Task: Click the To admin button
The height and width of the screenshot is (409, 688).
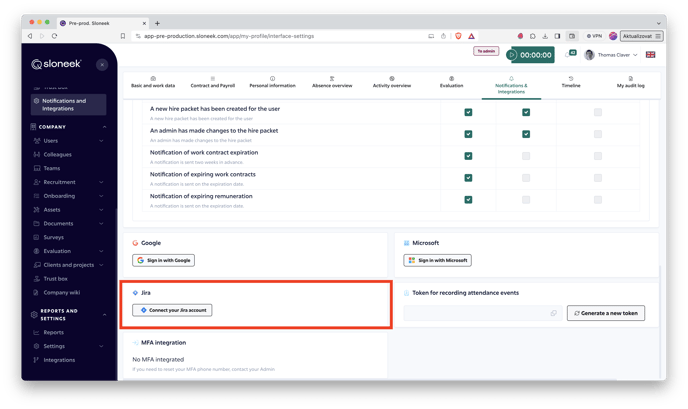Action: tap(486, 51)
